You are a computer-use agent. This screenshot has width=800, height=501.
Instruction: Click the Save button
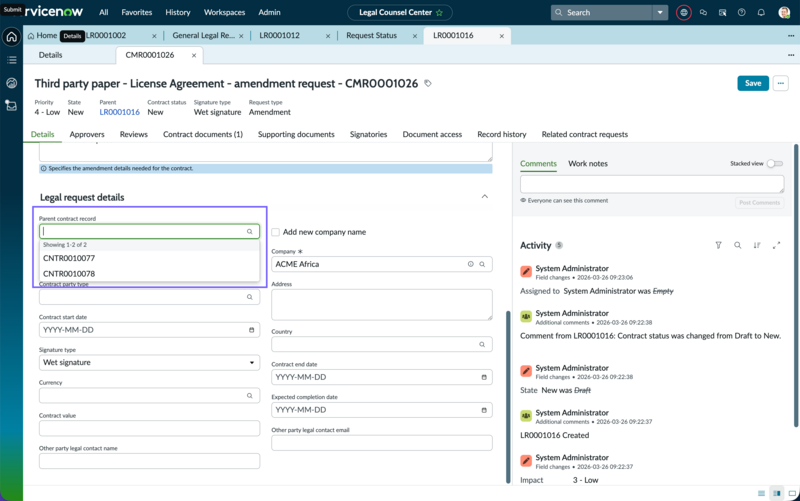click(753, 83)
